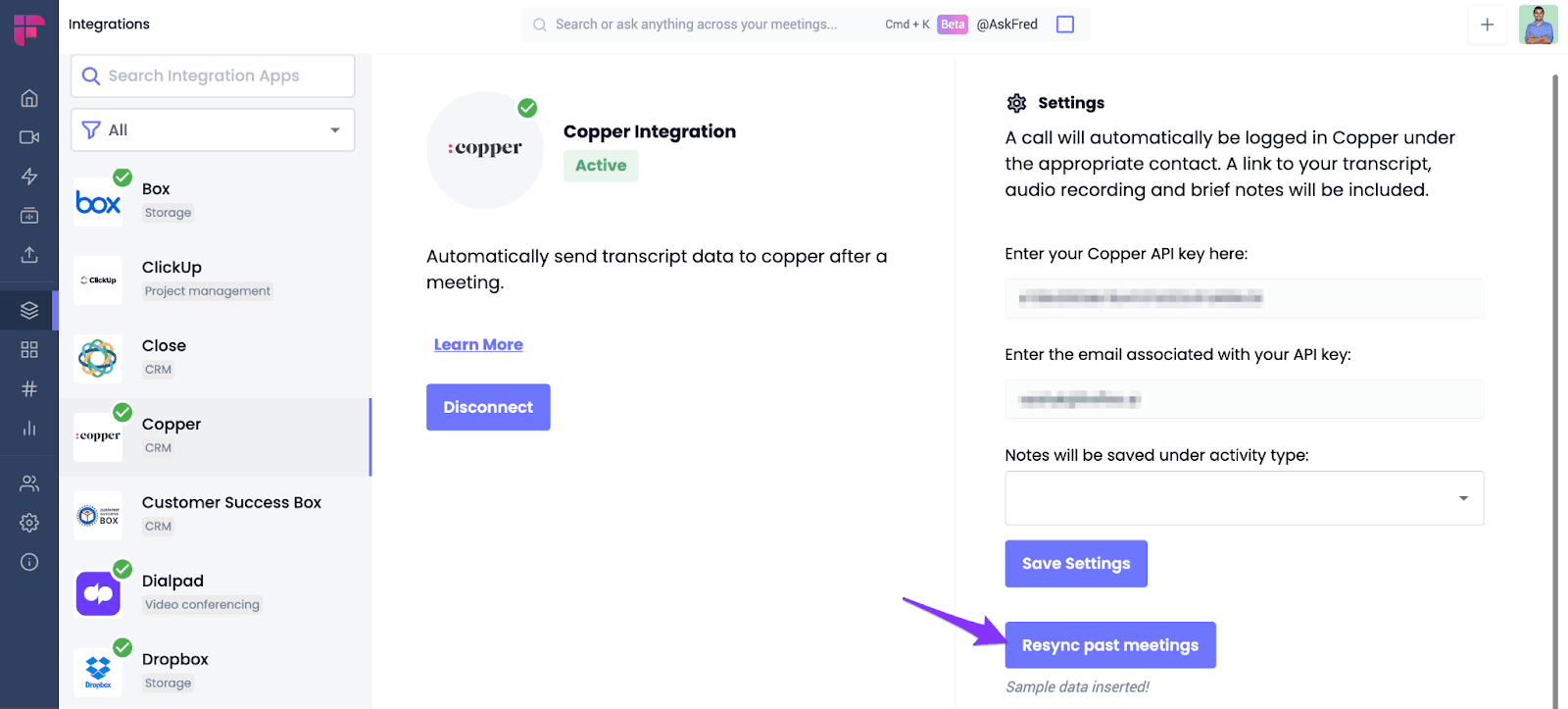The height and width of the screenshot is (709, 1568).
Task: Click the Disconnect button
Action: [488, 407]
